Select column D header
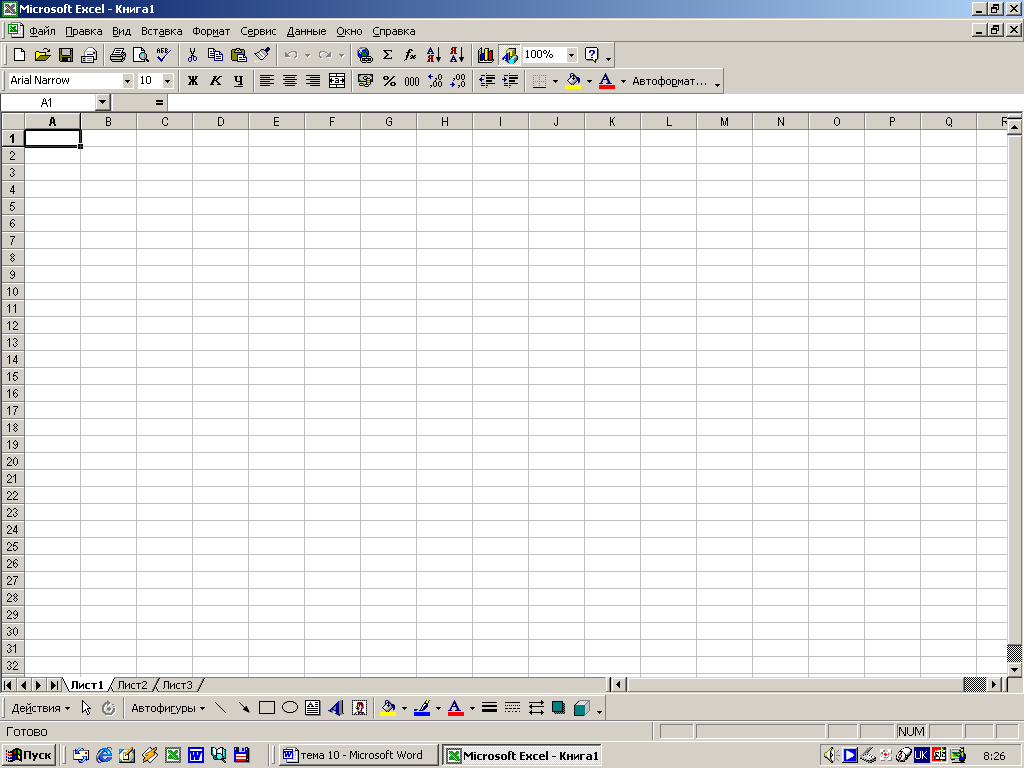This screenshot has width=1024, height=768. 221,121
